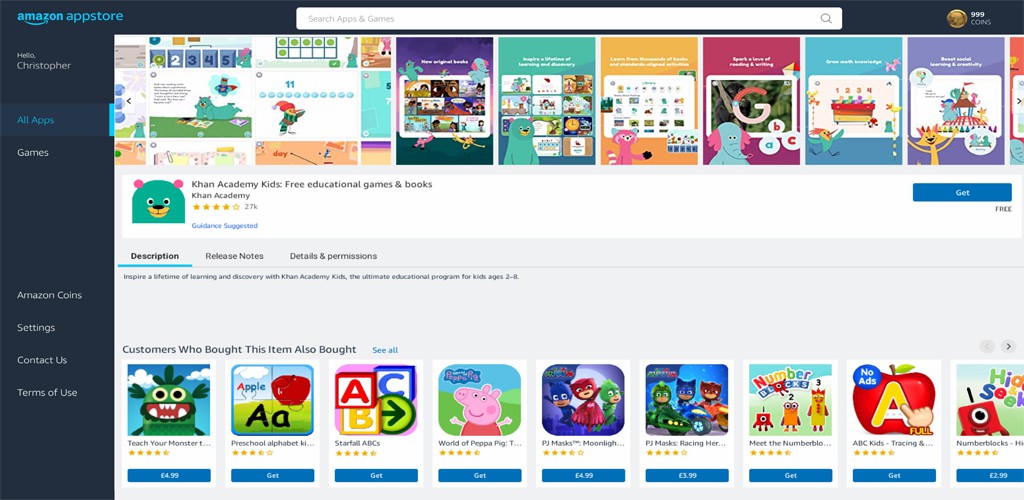This screenshot has width=1024, height=500.
Task: Buy PJ Masks Racing Heroes for £3.99
Action: tap(687, 475)
